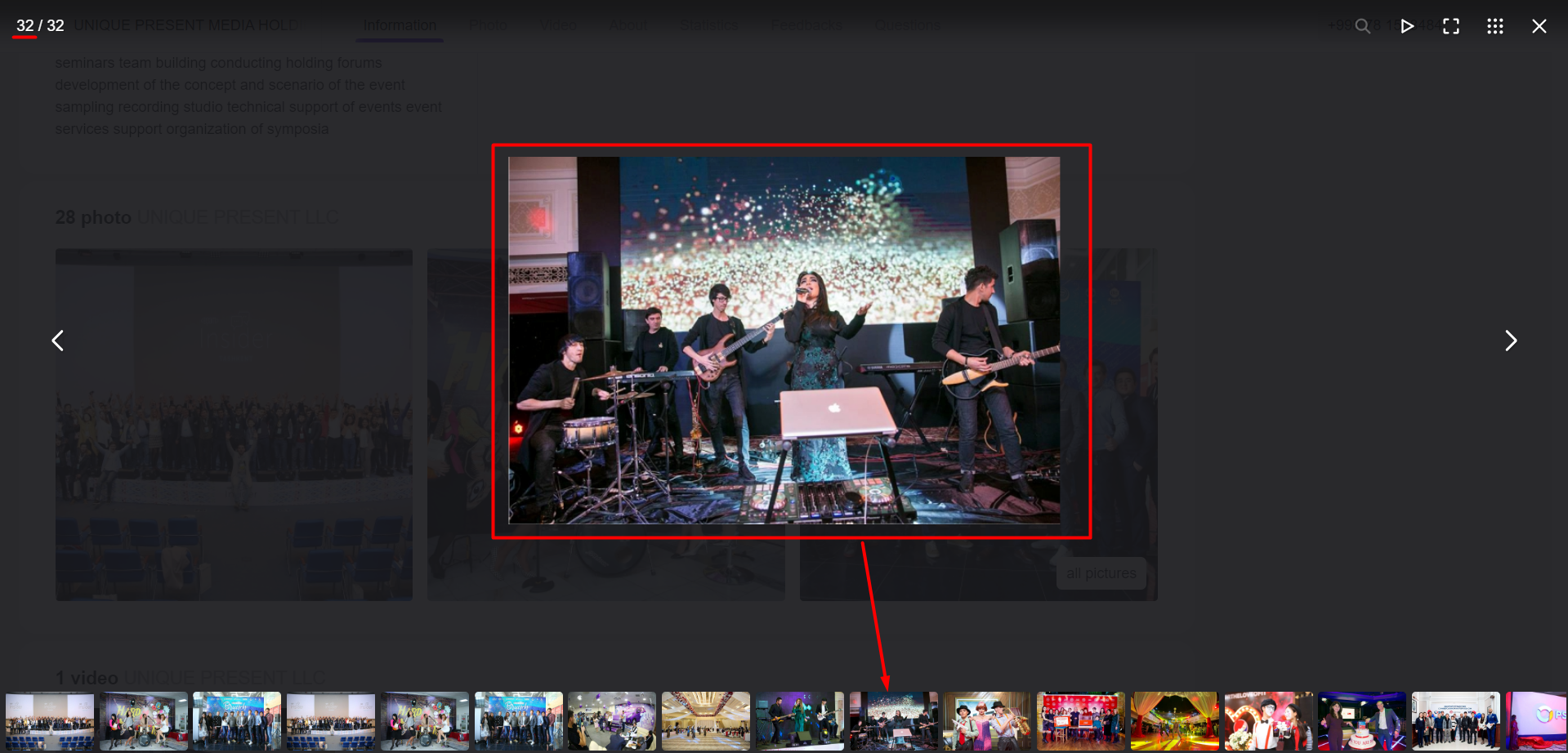The width and height of the screenshot is (1568, 753).
Task: Close the photo lightbox viewer
Action: click(x=1539, y=26)
